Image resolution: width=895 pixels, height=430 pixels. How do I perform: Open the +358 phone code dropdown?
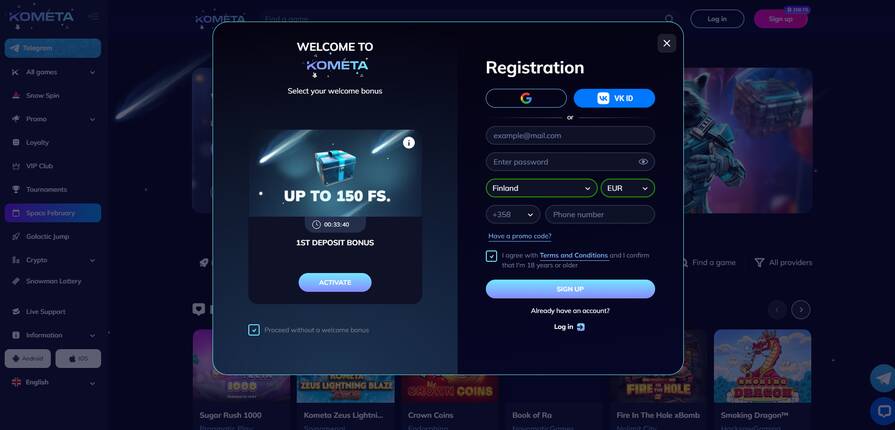pyautogui.click(x=513, y=214)
